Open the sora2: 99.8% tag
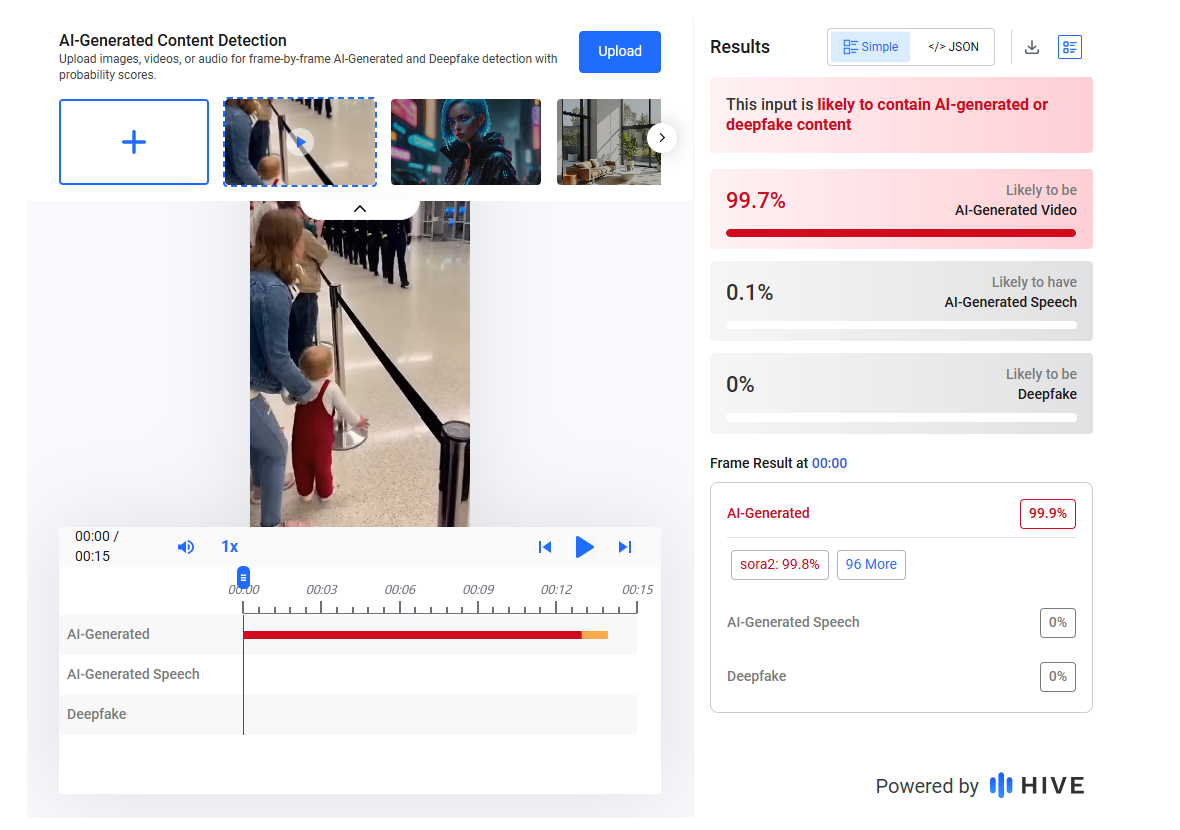The width and height of the screenshot is (1180, 830). click(x=780, y=564)
